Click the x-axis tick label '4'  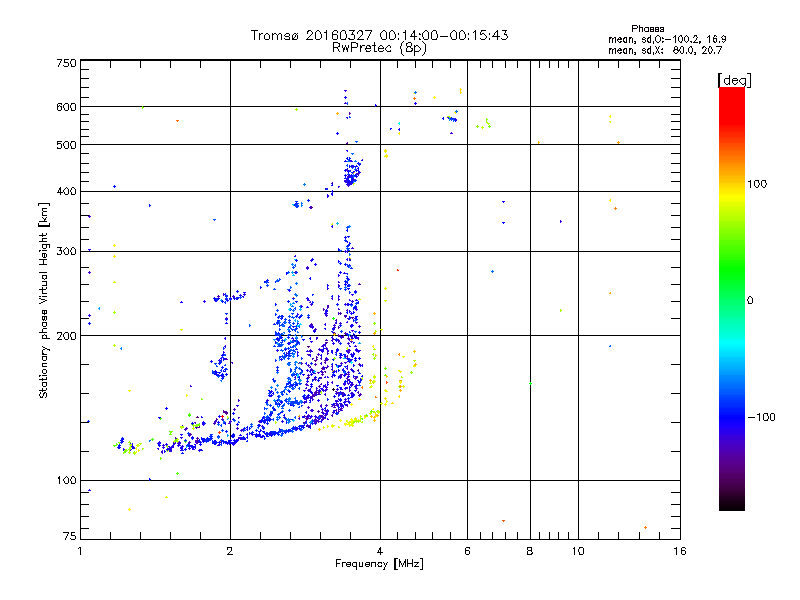tap(380, 551)
